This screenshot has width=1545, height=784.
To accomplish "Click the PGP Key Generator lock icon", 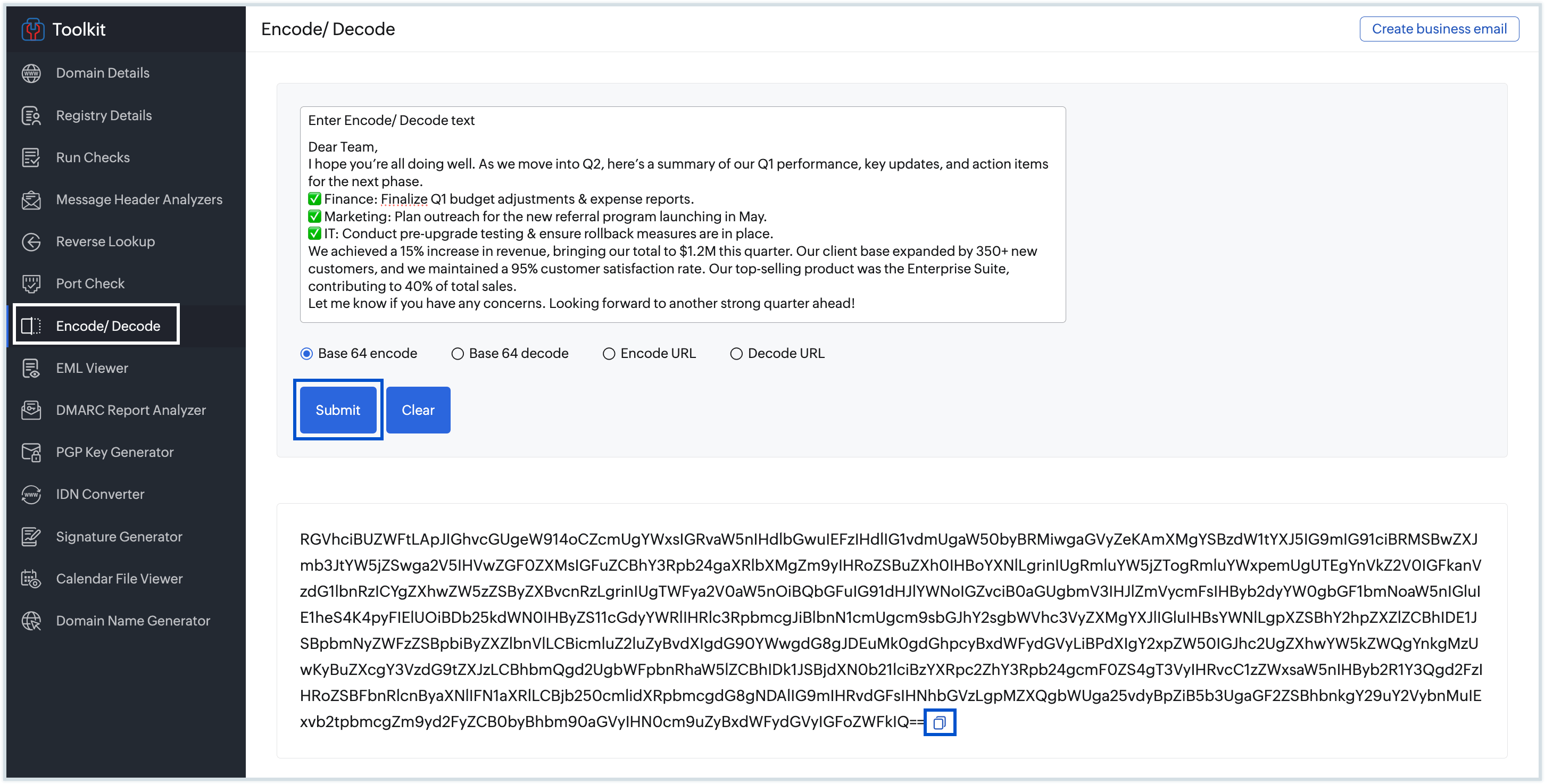I will pyautogui.click(x=31, y=453).
